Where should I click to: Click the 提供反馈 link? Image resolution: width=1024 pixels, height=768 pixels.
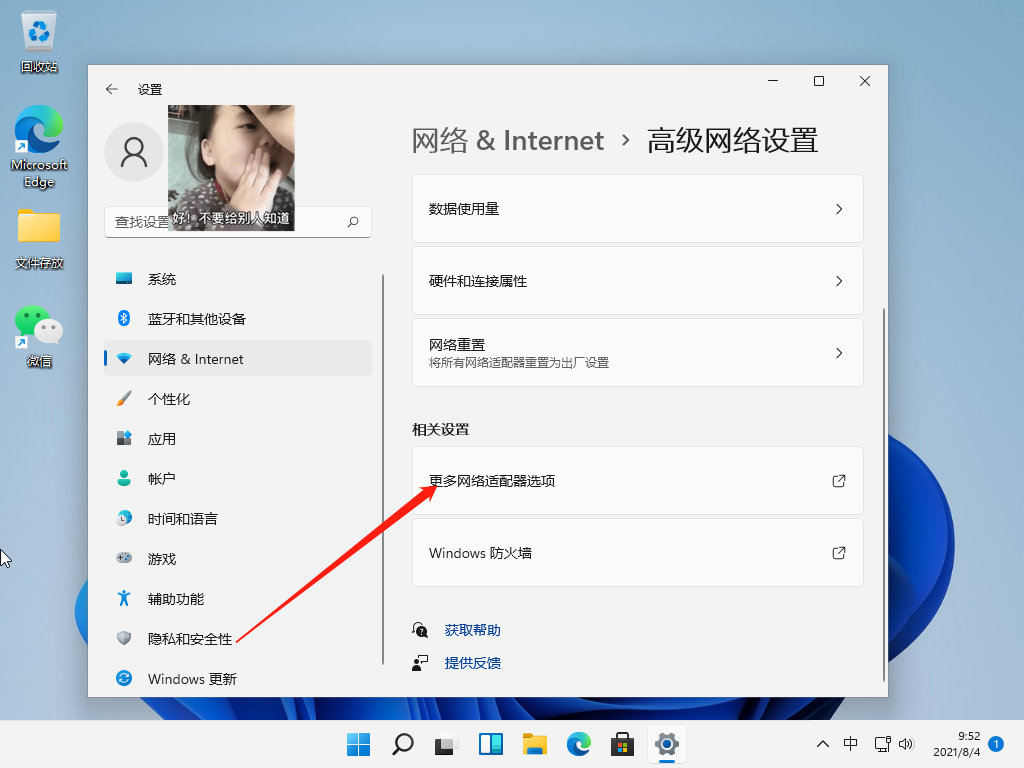pyautogui.click(x=472, y=663)
